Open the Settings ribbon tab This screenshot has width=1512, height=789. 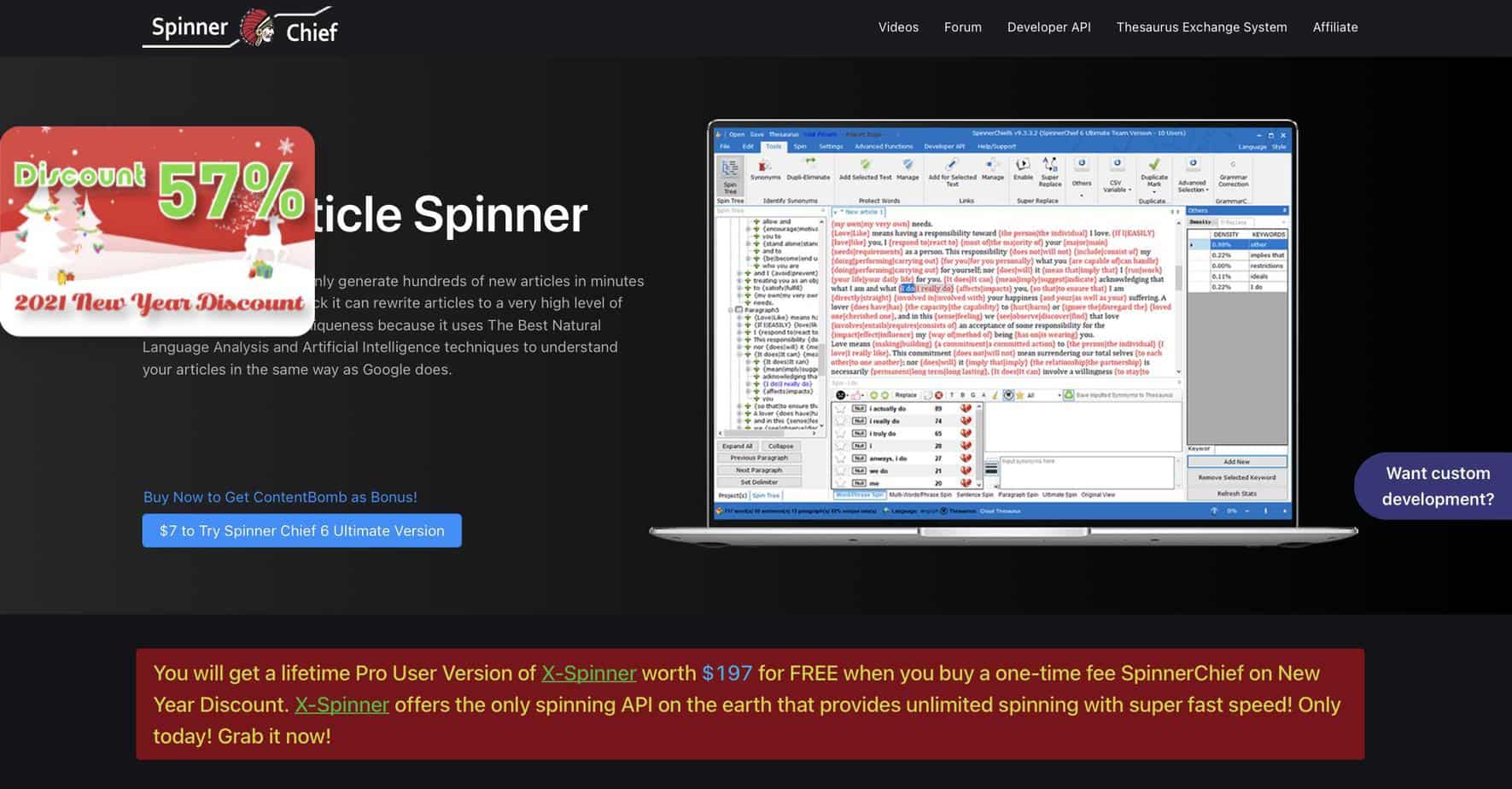(x=831, y=147)
